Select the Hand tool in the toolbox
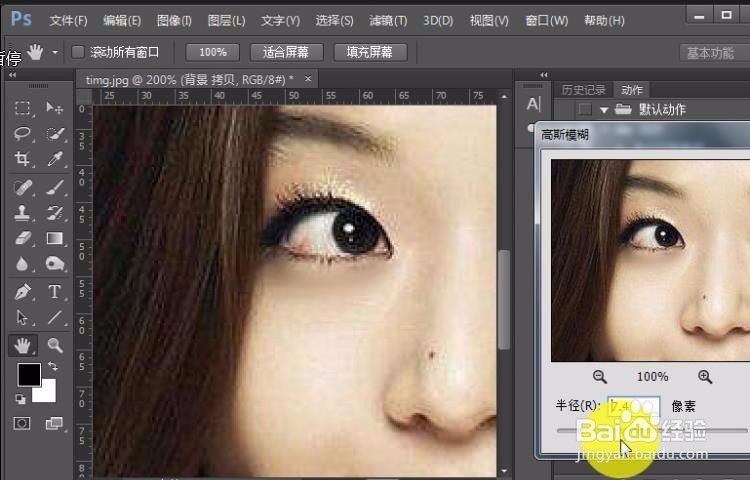Screen dimensions: 750x480 22,345
